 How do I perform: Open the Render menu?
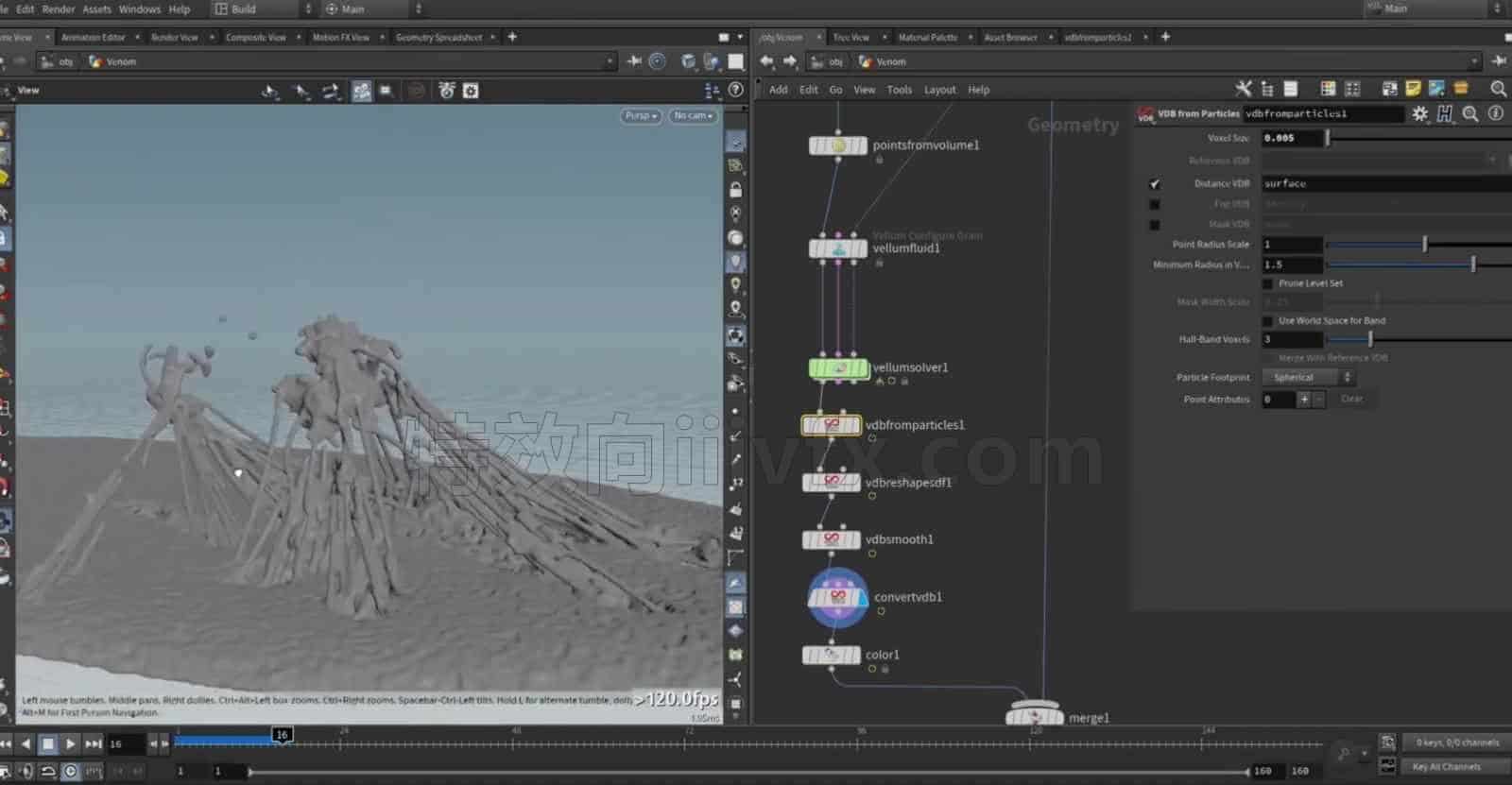tap(59, 9)
